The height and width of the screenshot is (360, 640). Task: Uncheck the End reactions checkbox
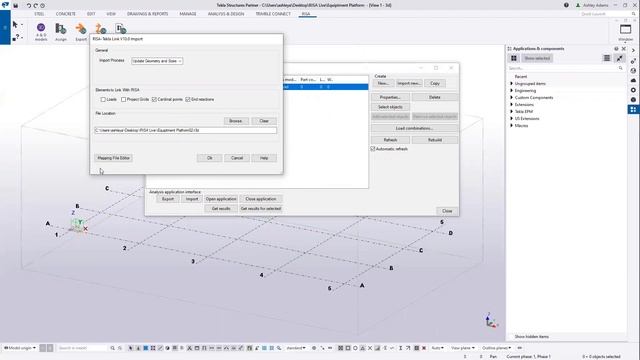[x=188, y=100]
